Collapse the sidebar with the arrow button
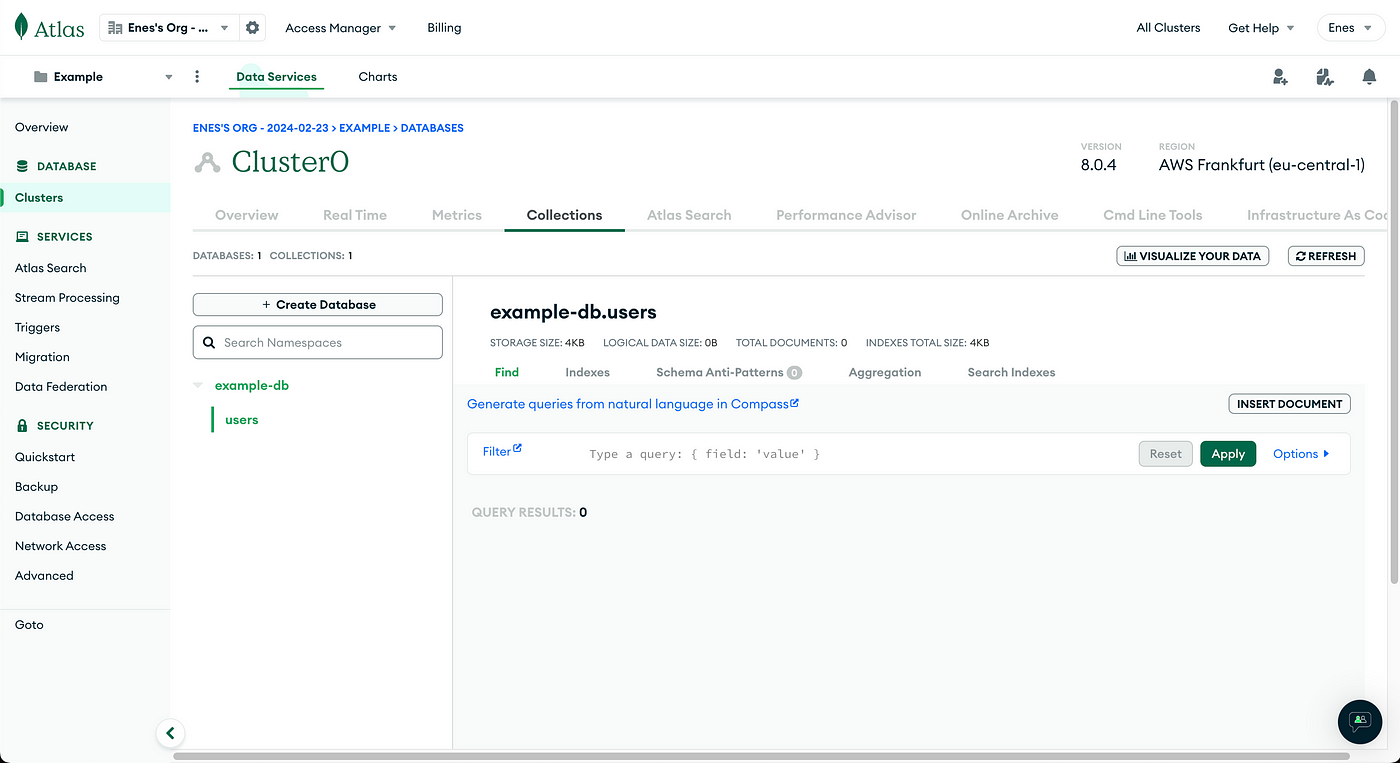 (170, 733)
